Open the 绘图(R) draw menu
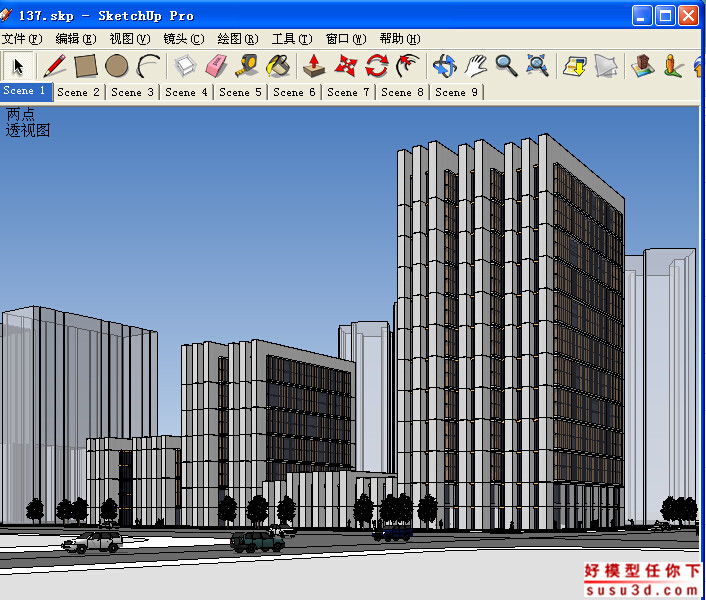The height and width of the screenshot is (600, 706). [238, 39]
